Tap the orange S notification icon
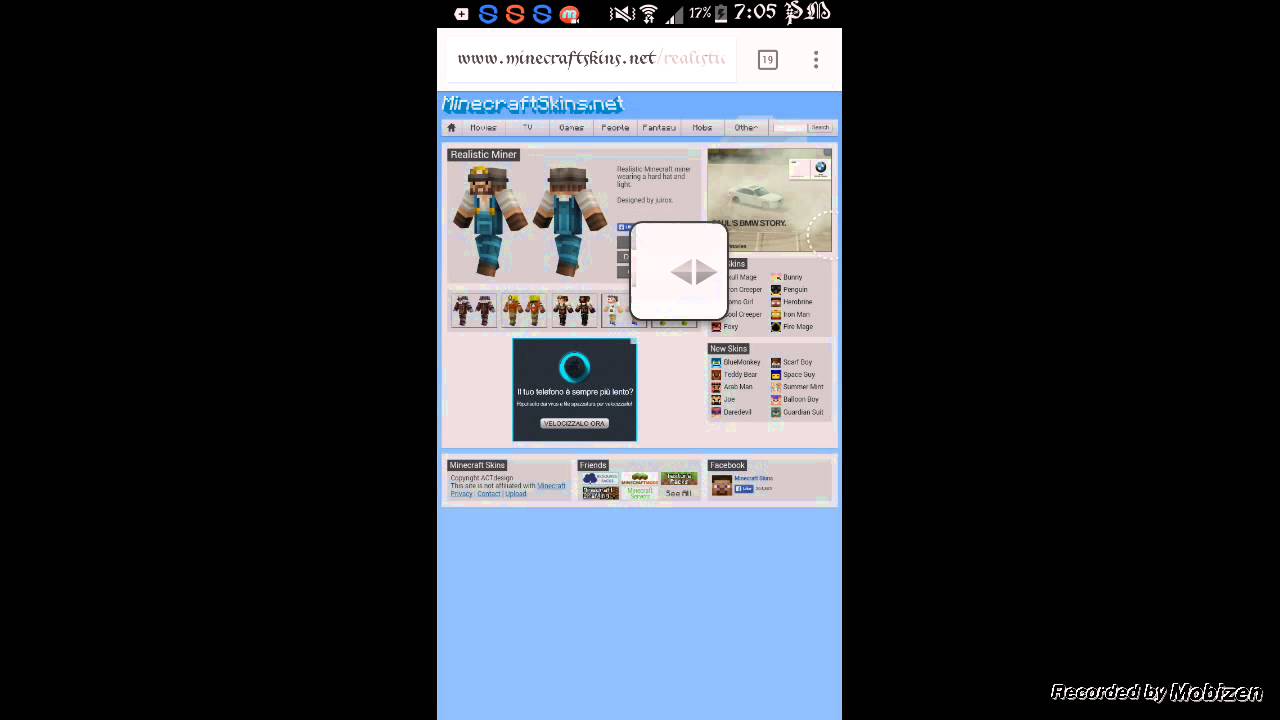 pos(515,14)
